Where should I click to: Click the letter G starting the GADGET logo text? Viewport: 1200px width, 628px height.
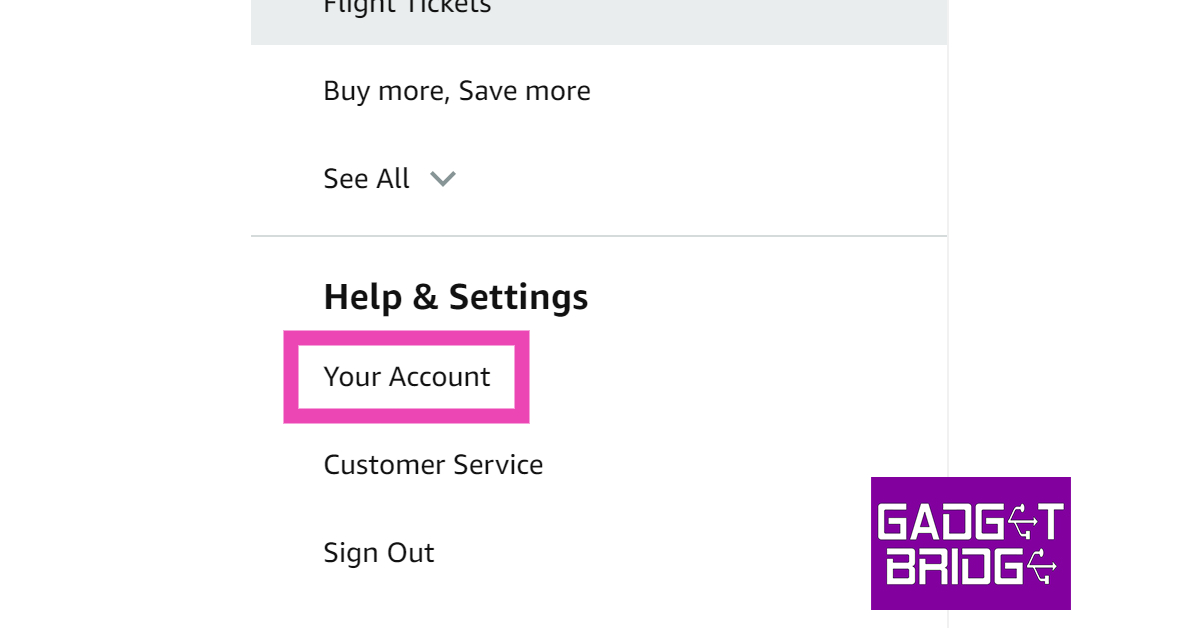click(892, 521)
